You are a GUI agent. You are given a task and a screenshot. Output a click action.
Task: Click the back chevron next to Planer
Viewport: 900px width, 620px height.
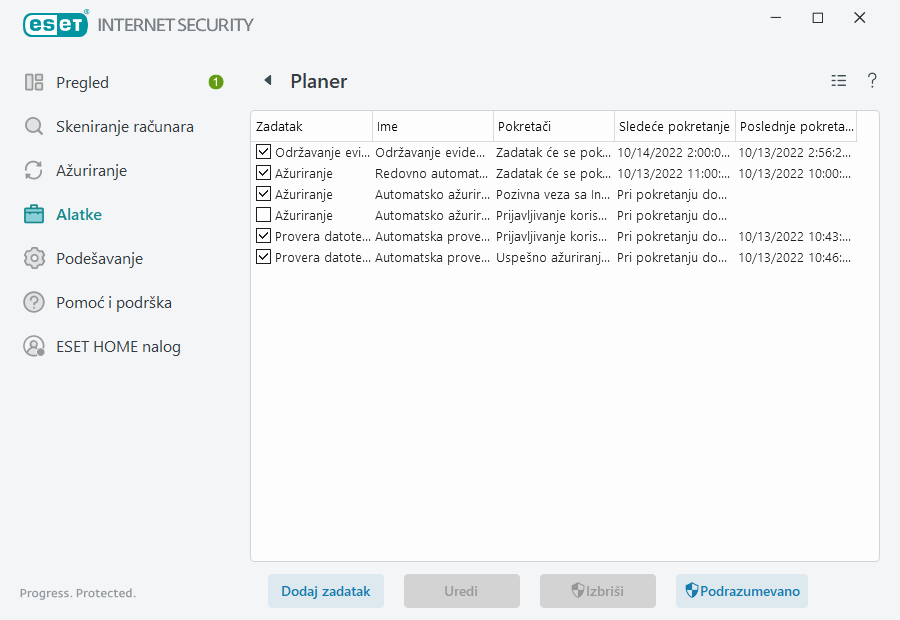pos(267,81)
